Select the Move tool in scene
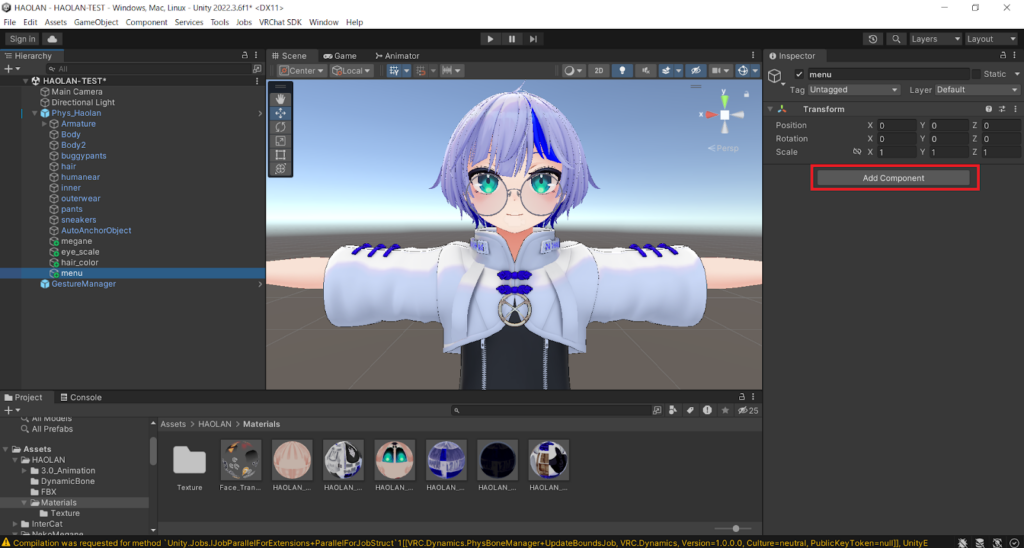 coord(281,113)
